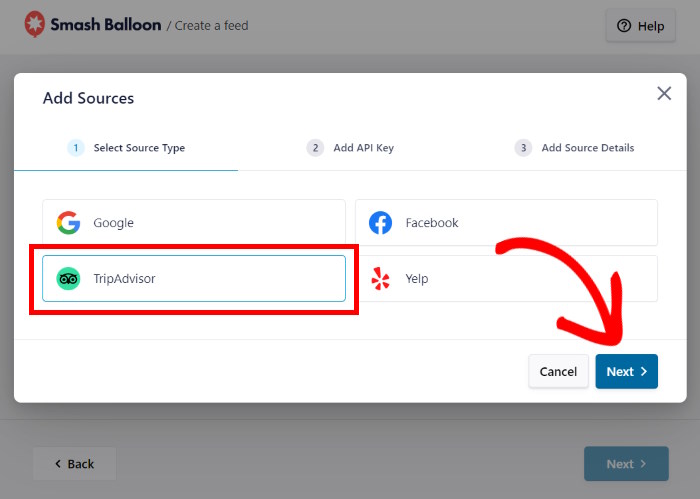Select the TripAdvisor source option

[193, 279]
